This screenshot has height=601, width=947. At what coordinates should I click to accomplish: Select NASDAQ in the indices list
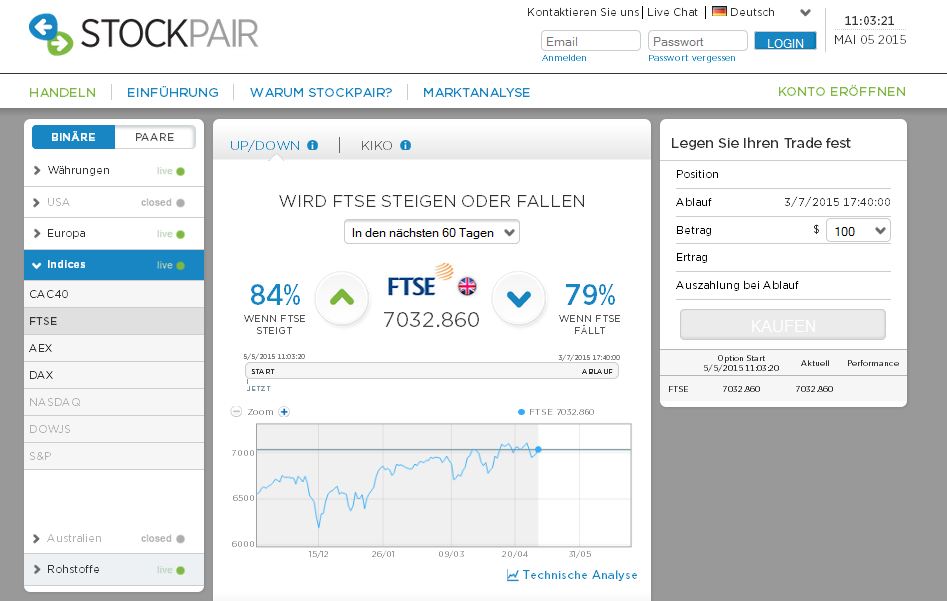114,402
